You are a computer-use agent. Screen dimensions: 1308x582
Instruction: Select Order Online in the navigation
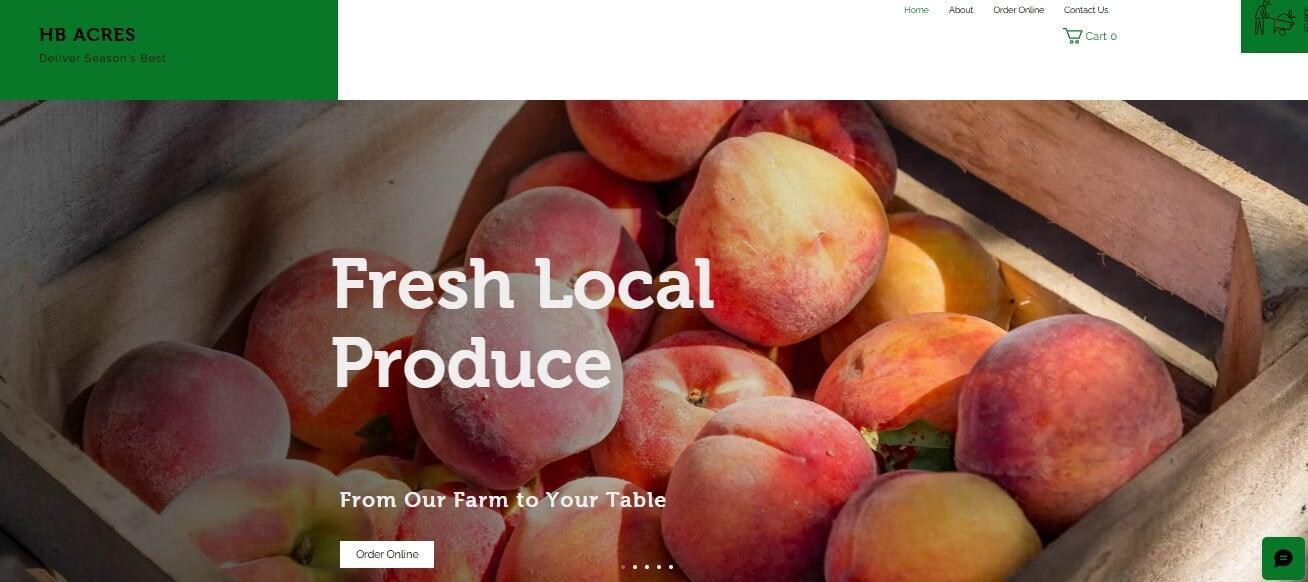tap(1018, 10)
